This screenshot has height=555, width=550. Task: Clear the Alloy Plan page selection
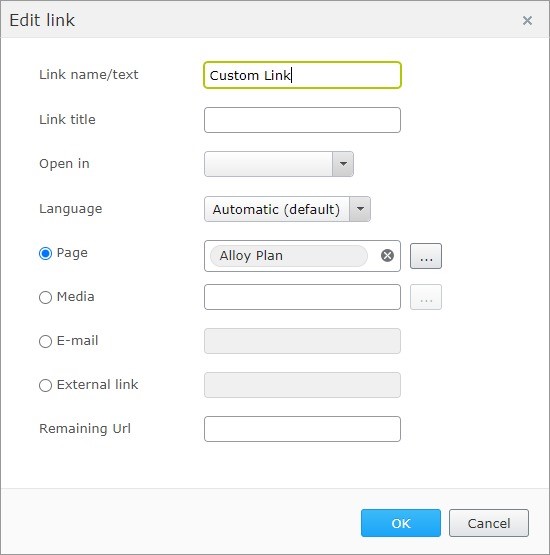[387, 255]
